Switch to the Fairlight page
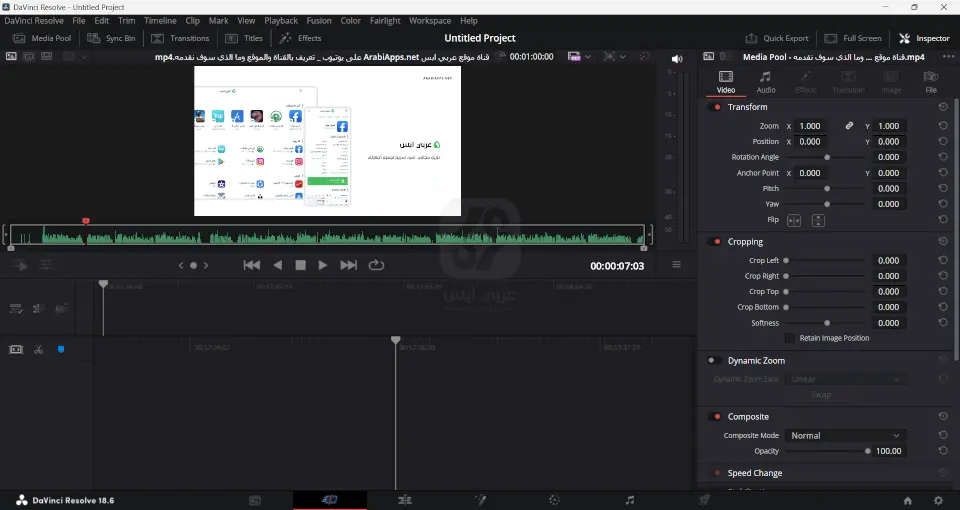 click(x=629, y=500)
